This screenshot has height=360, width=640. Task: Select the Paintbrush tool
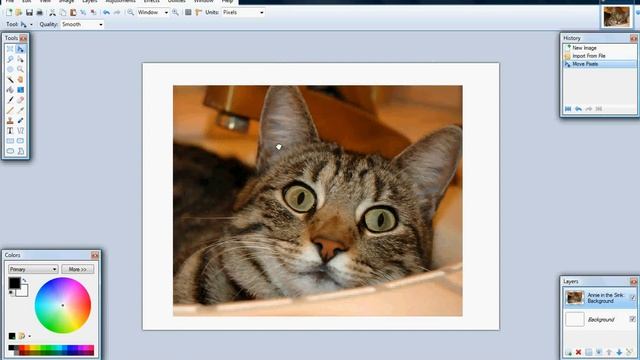(x=10, y=100)
